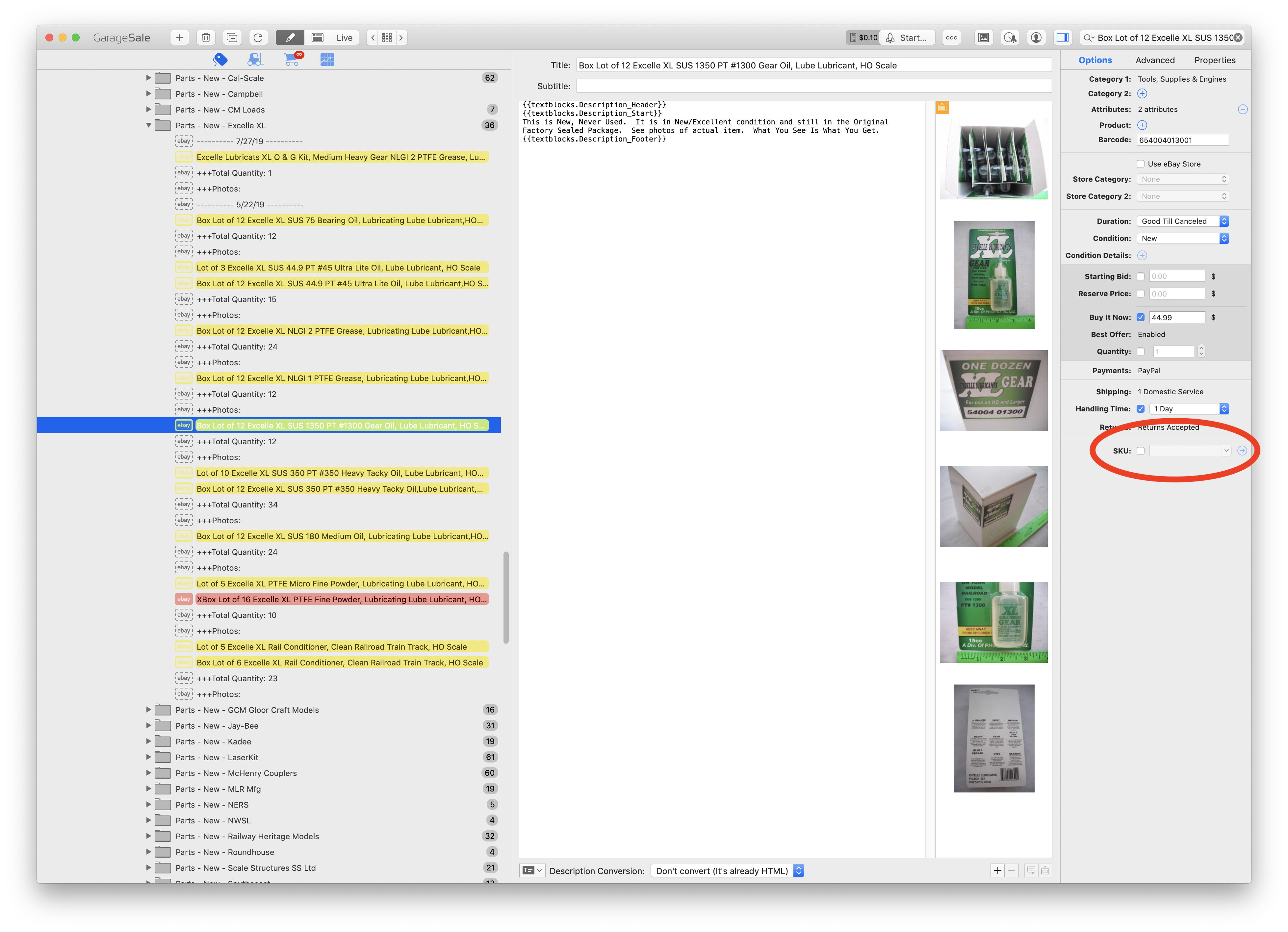Open the Handling Time 1 Day dropdown

tap(1189, 409)
